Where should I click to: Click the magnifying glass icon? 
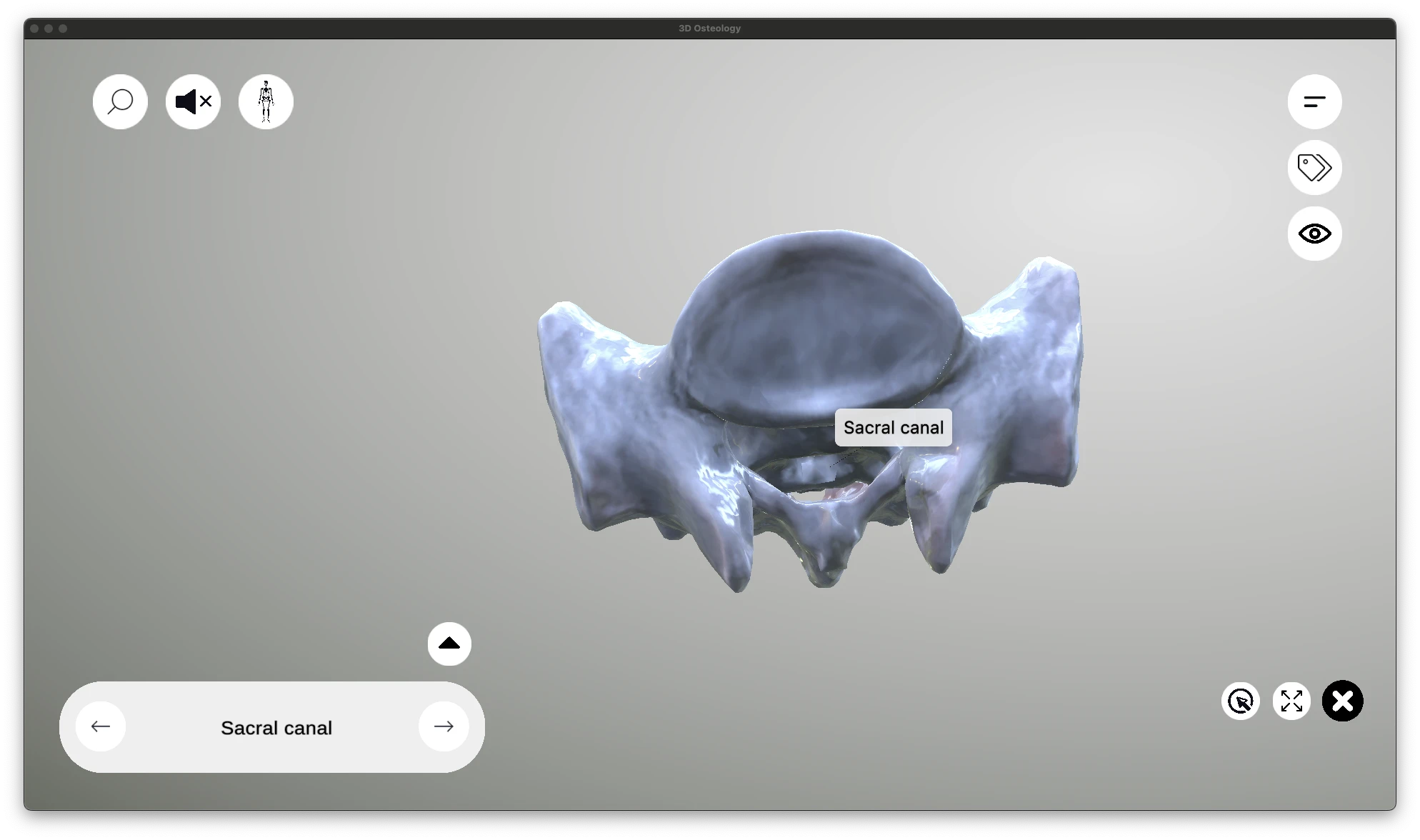[119, 101]
